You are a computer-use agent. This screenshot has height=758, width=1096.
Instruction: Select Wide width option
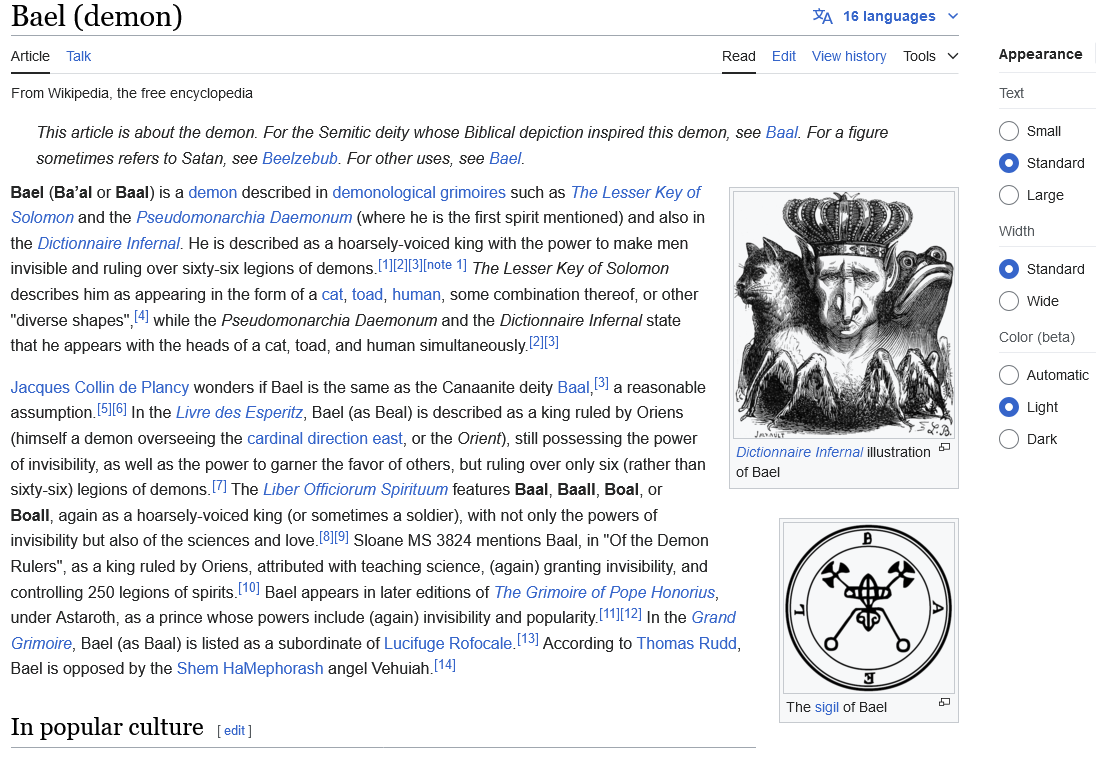tap(1009, 301)
